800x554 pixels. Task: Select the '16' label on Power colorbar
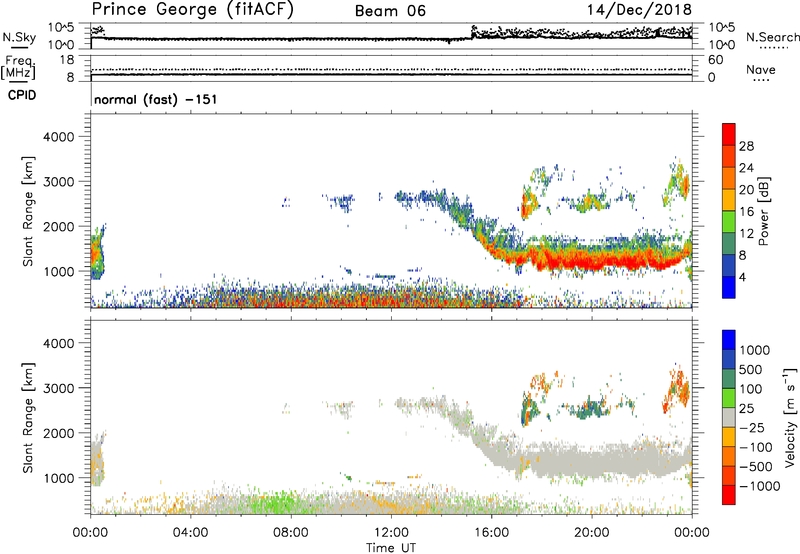point(746,212)
